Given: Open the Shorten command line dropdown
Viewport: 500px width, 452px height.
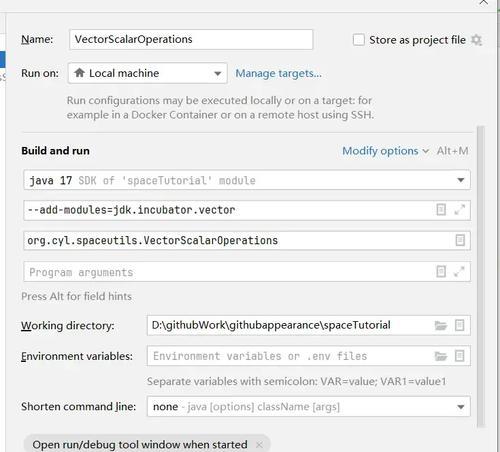Looking at the screenshot, I should (308, 407).
